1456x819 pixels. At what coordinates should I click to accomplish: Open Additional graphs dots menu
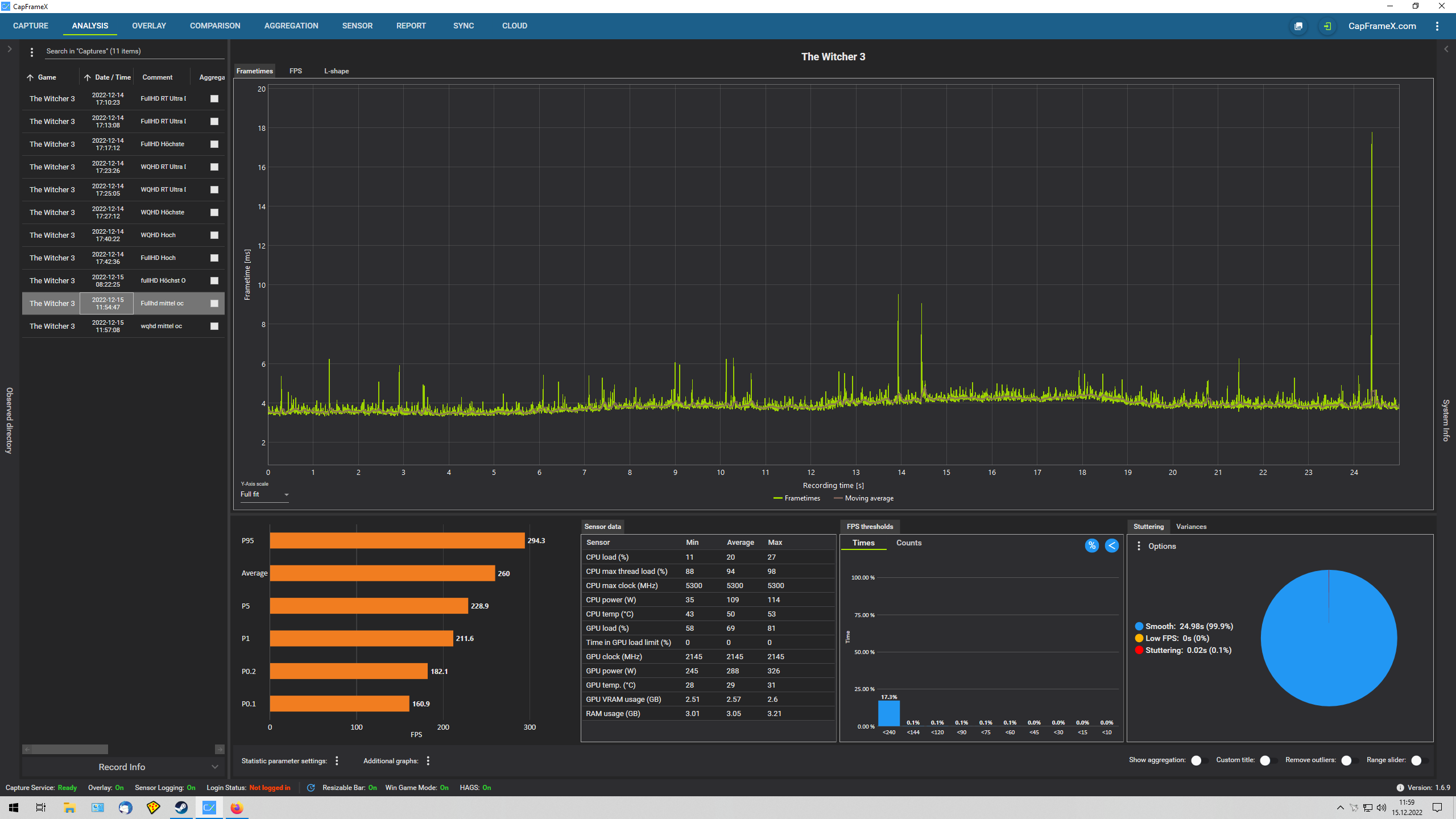428,760
